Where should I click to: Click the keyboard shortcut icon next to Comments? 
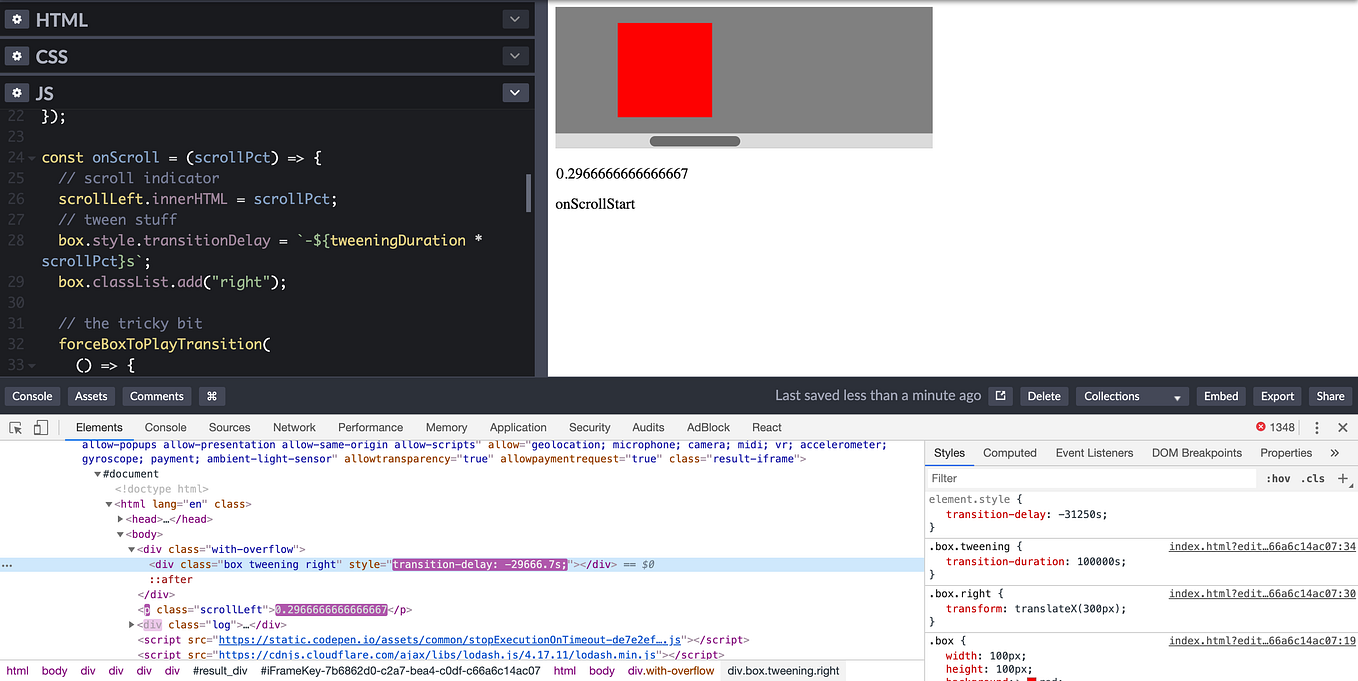click(211, 396)
